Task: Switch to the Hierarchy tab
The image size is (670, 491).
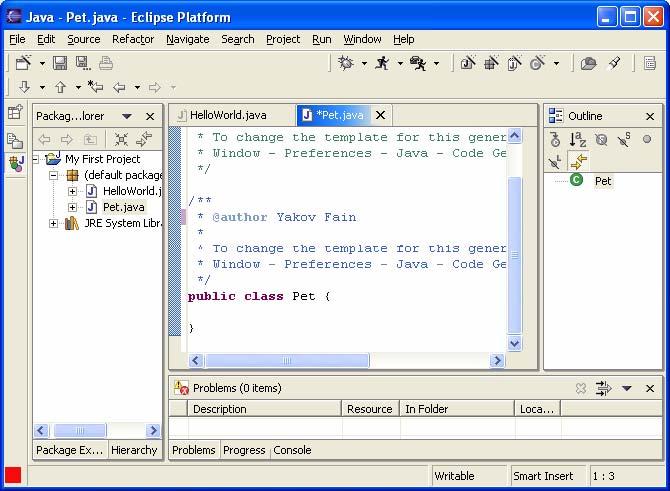Action: (x=134, y=450)
